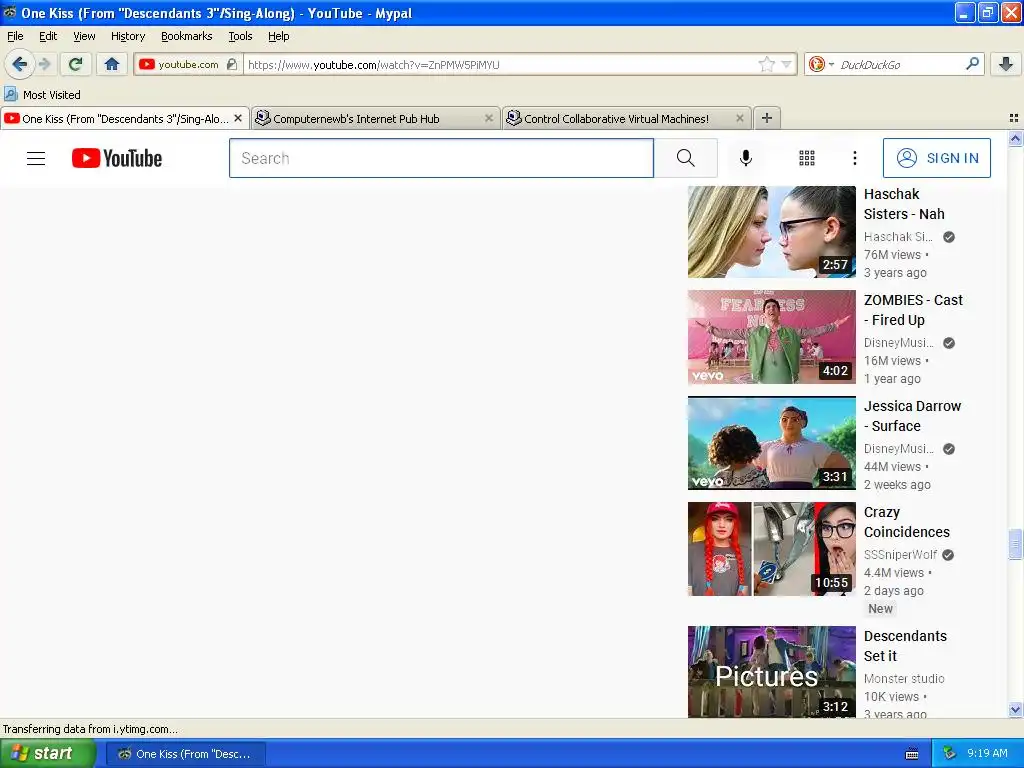The height and width of the screenshot is (768, 1024).
Task: Open the on-screen keyboard tray icon
Action: 912,754
